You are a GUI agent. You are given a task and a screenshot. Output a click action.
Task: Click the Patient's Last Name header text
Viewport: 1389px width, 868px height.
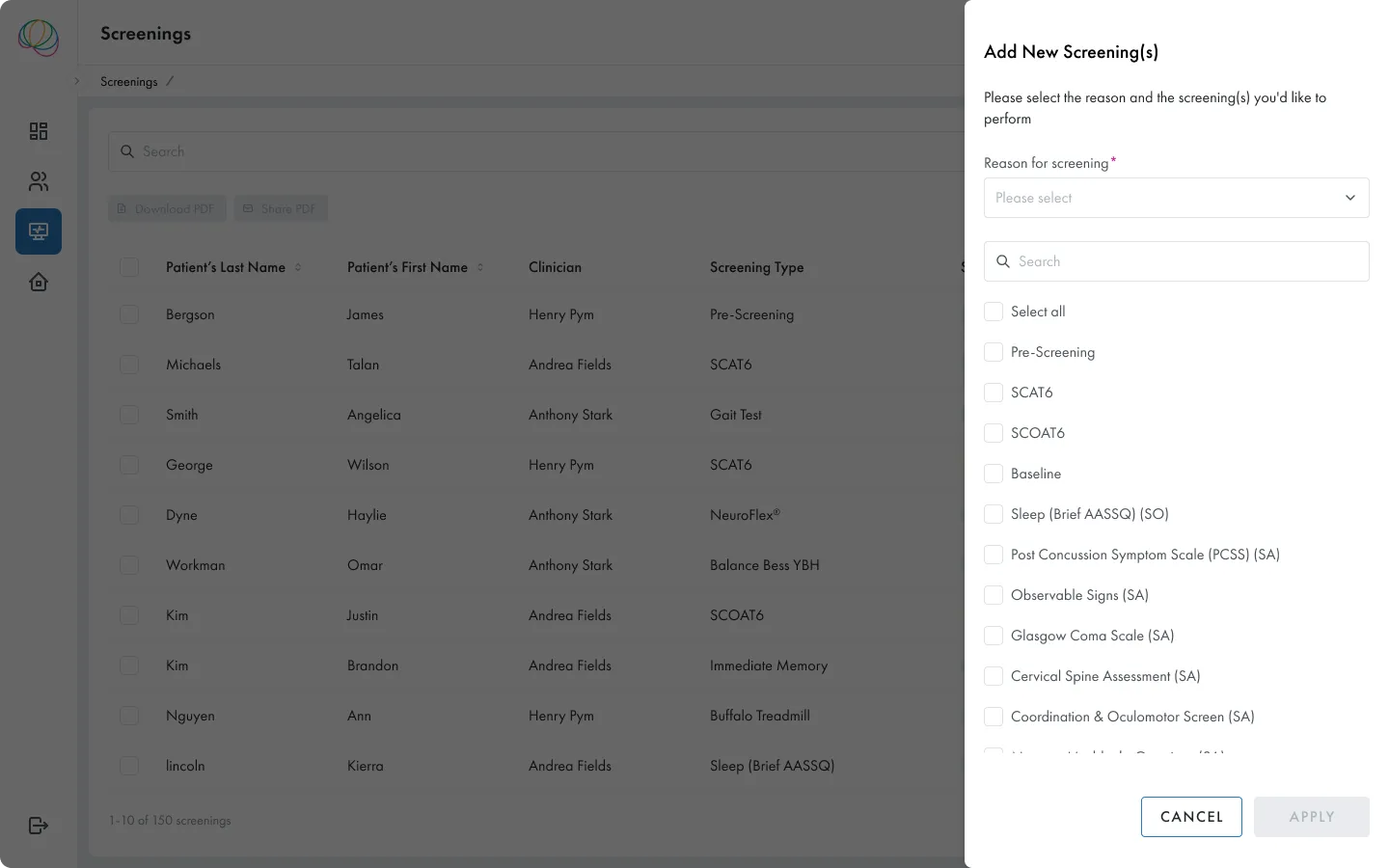click(x=226, y=267)
